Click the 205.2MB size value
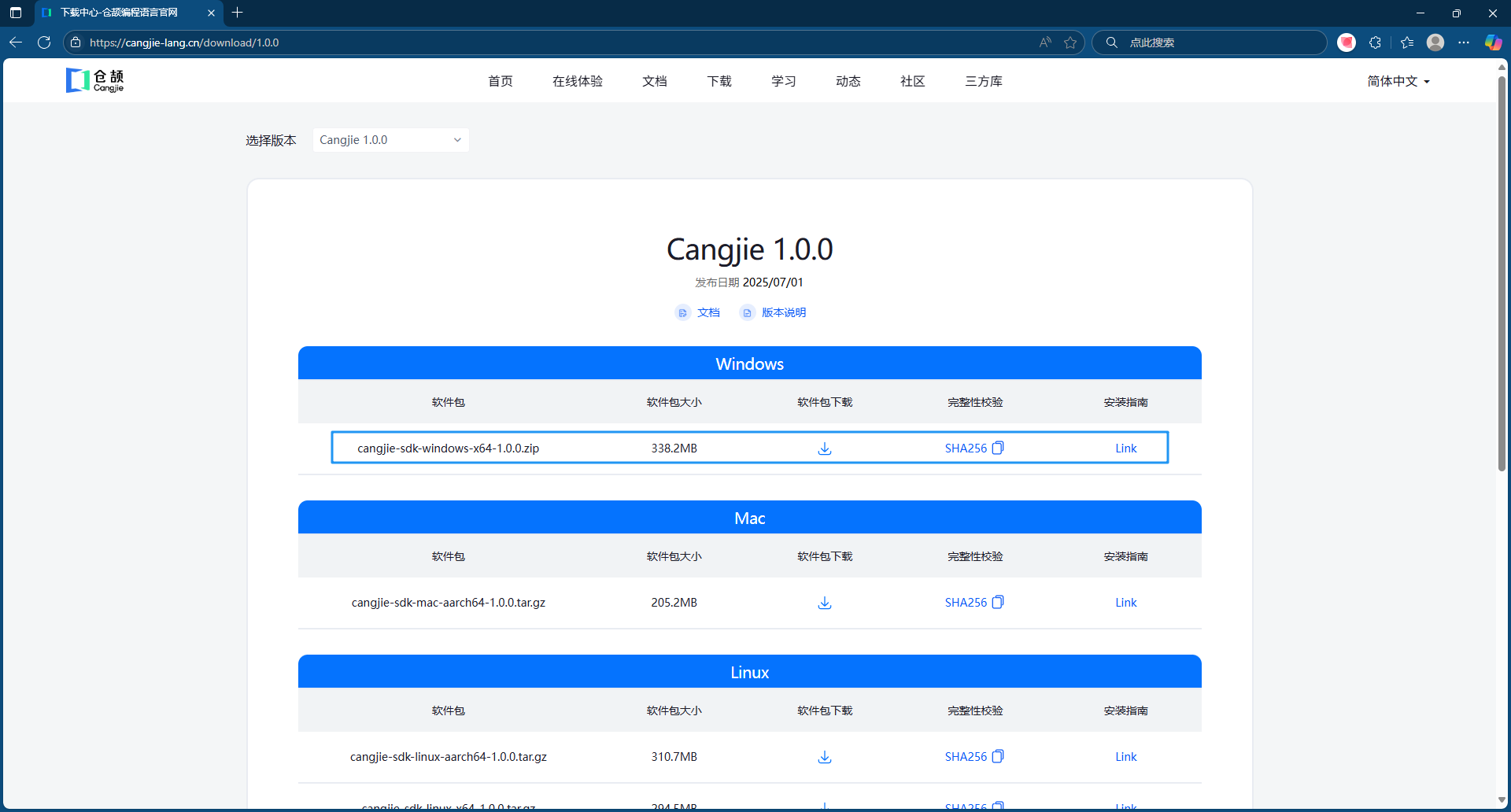This screenshot has height=812, width=1511. point(674,603)
